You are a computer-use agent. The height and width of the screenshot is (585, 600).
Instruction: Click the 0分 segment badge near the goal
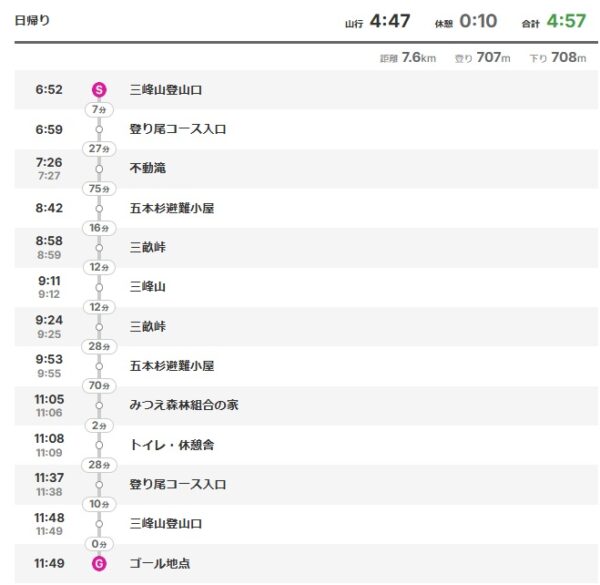coord(98,544)
